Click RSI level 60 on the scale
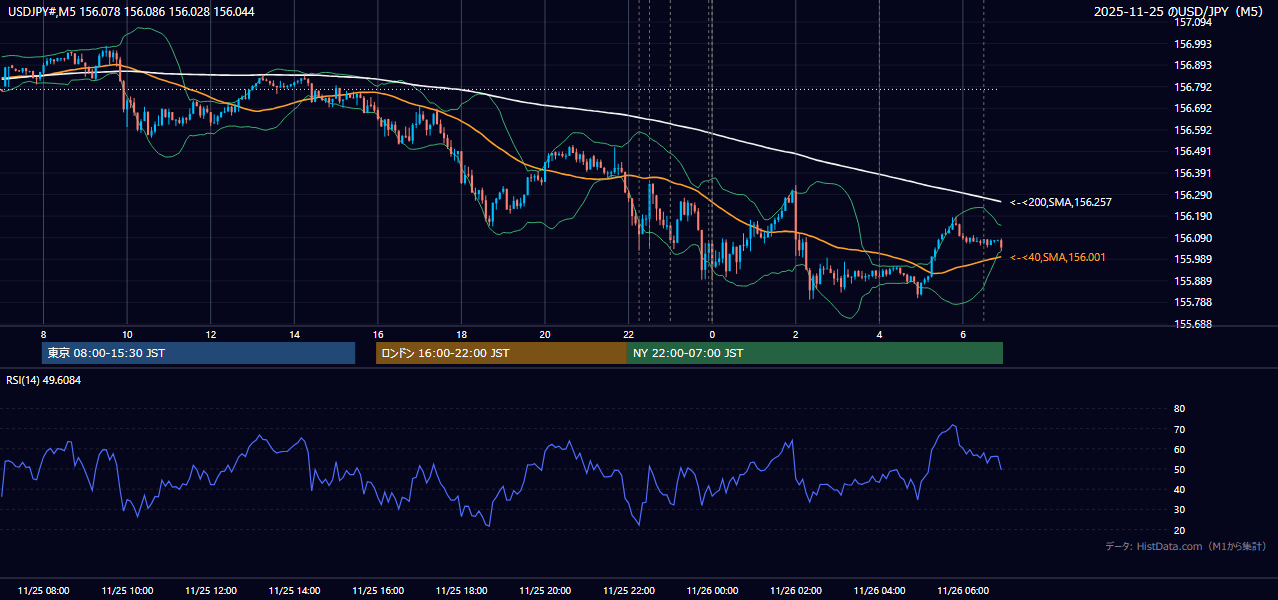The height and width of the screenshot is (600, 1278). (x=1179, y=449)
